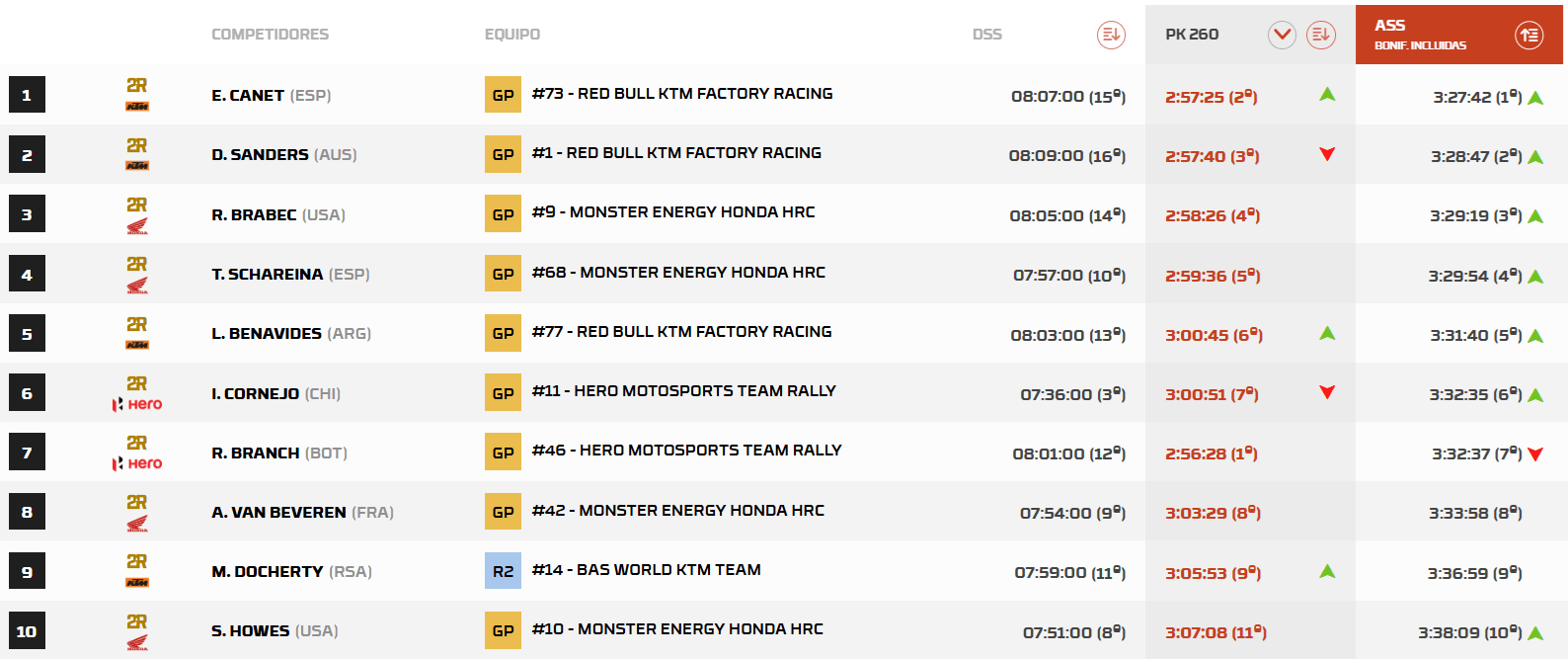The height and width of the screenshot is (659, 1568).
Task: Click team #73 - Red Bull KTM Factory Racing
Action: [682, 94]
